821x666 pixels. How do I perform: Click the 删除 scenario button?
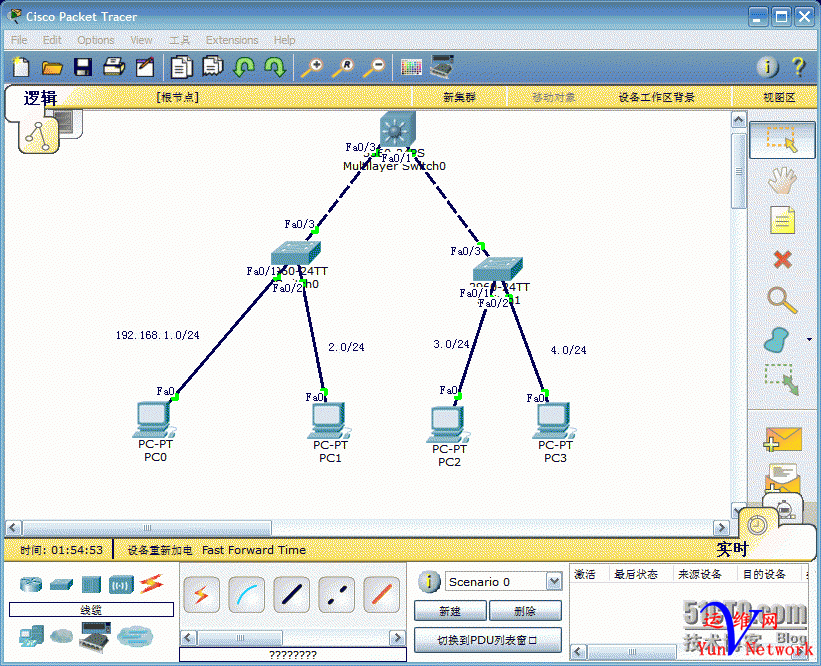tap(525, 611)
